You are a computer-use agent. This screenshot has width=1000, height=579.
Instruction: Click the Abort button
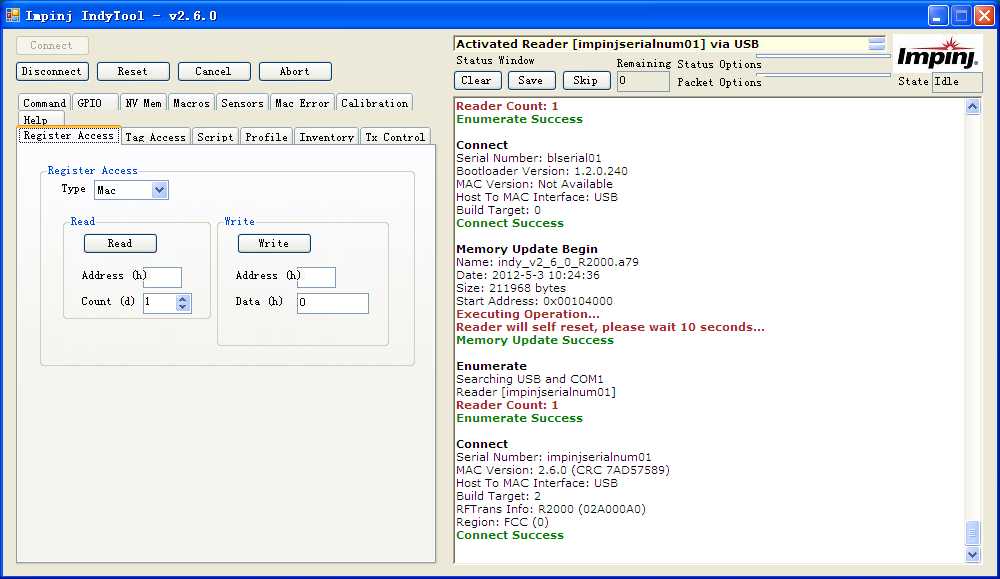pos(295,71)
